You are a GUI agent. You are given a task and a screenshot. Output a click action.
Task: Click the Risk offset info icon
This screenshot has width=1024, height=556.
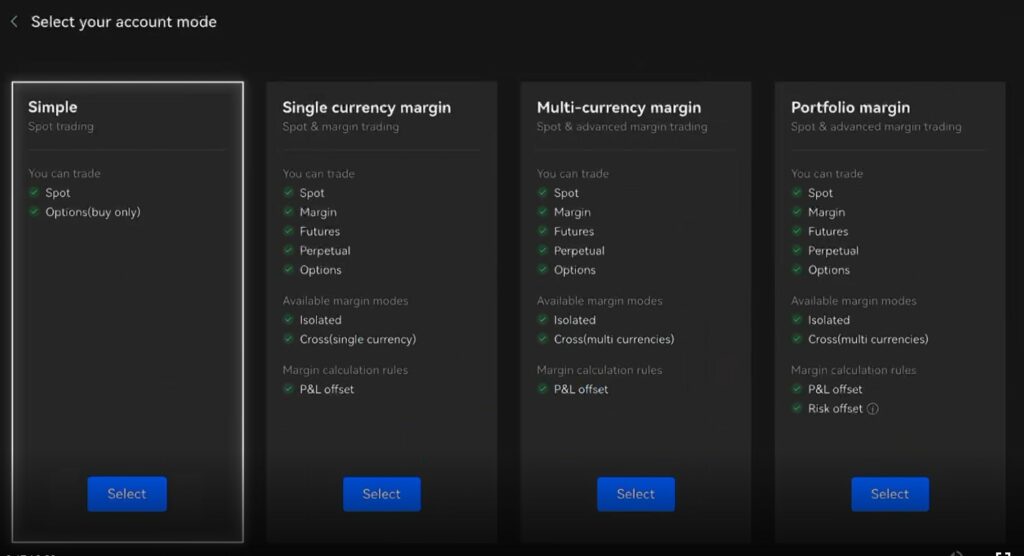pyautogui.click(x=873, y=409)
